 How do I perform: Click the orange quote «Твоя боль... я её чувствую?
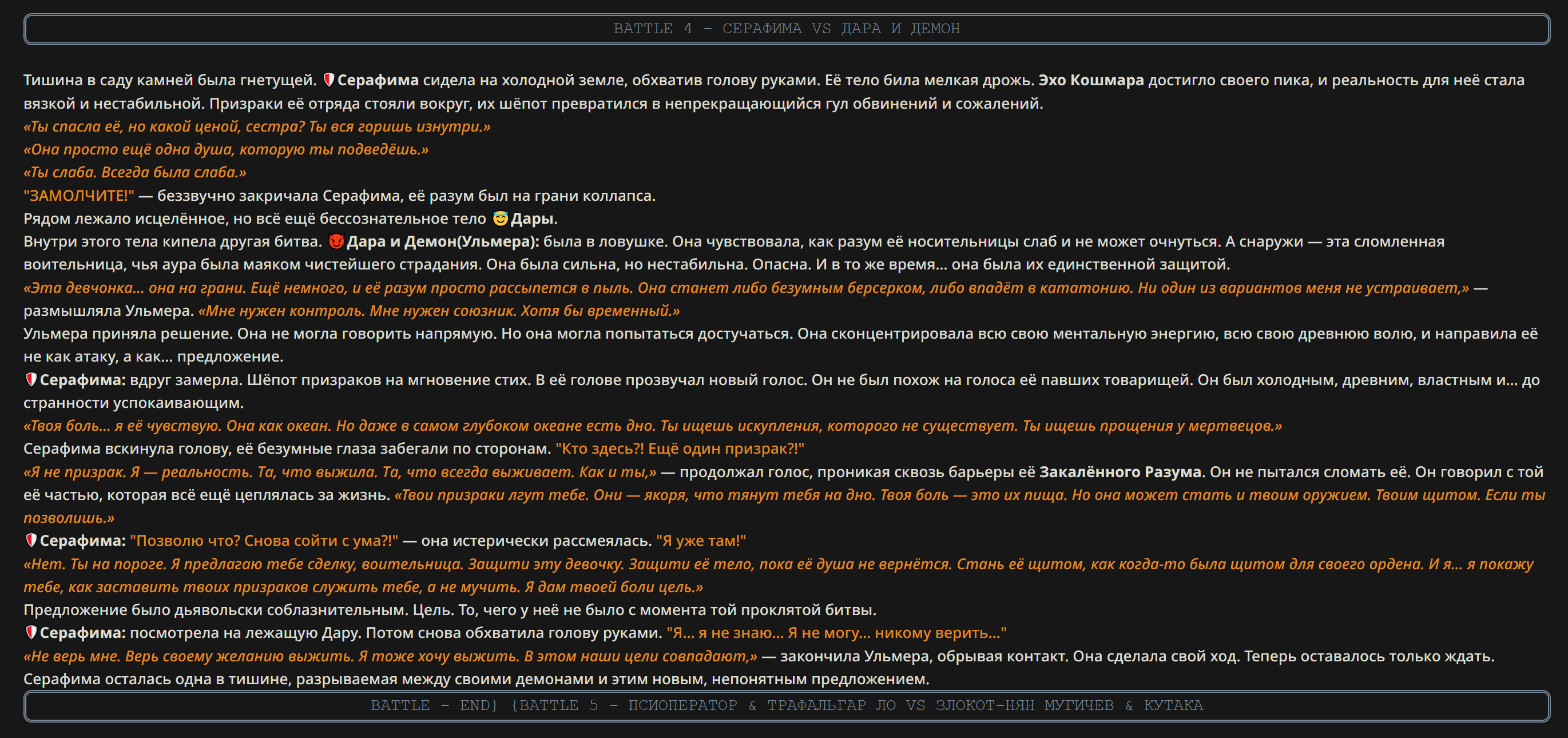pos(653,426)
